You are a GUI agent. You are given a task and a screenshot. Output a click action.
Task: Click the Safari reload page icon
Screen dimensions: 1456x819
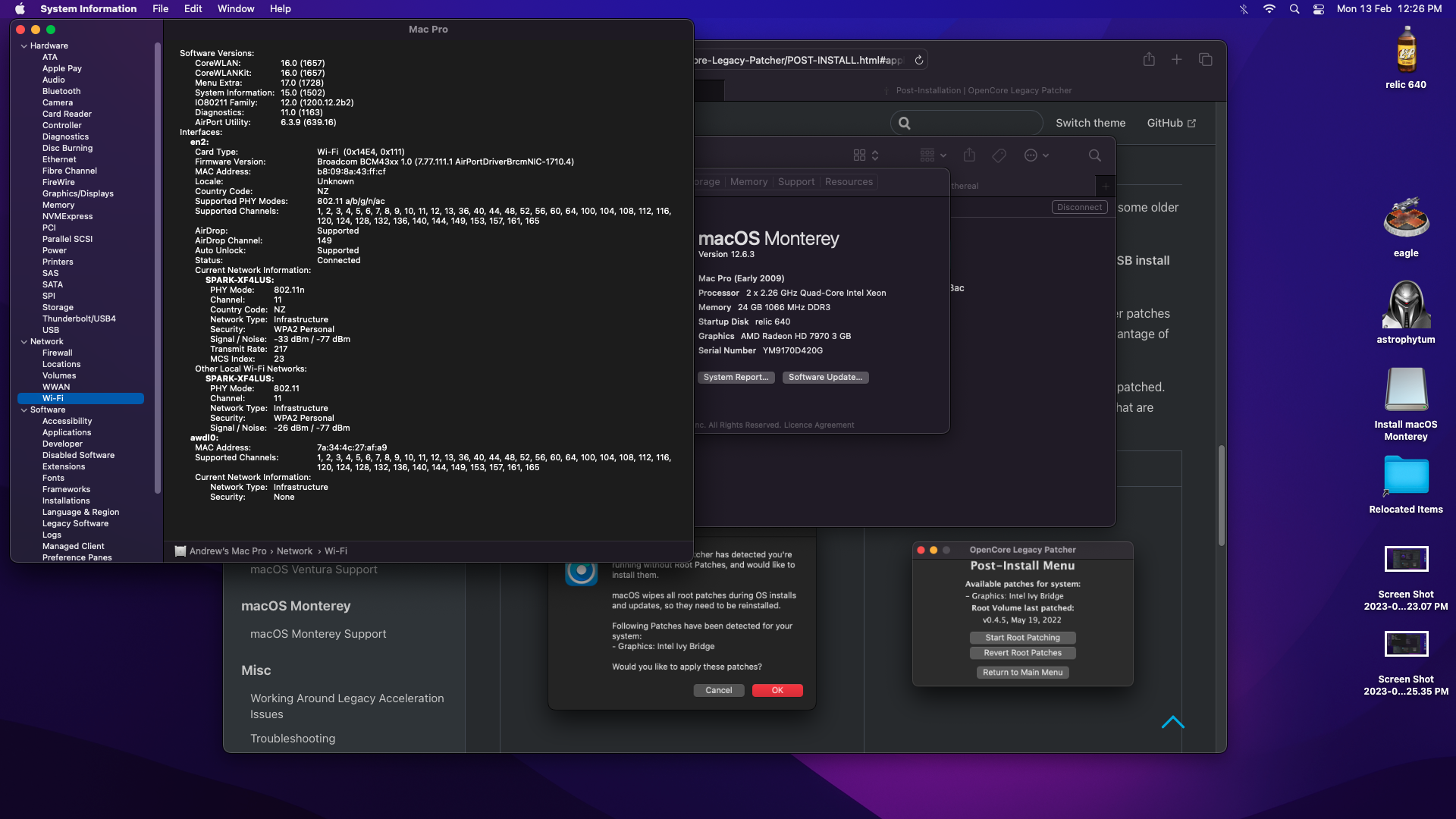click(918, 60)
